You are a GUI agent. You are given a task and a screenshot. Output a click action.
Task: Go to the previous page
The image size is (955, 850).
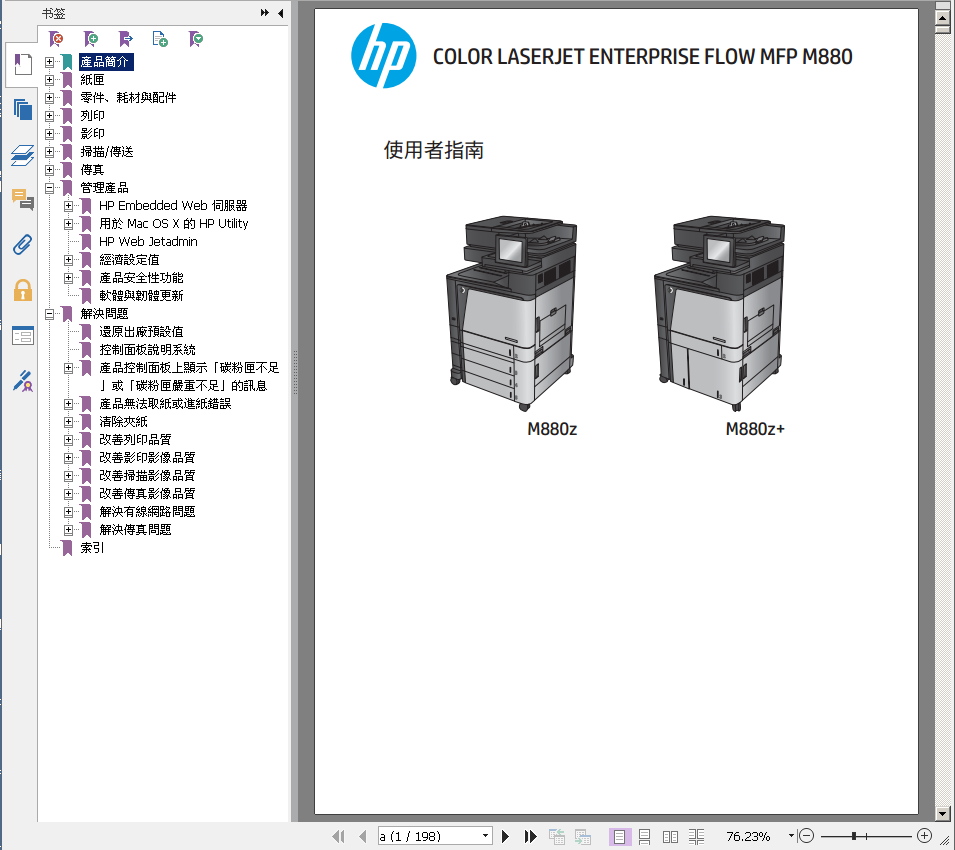[363, 837]
